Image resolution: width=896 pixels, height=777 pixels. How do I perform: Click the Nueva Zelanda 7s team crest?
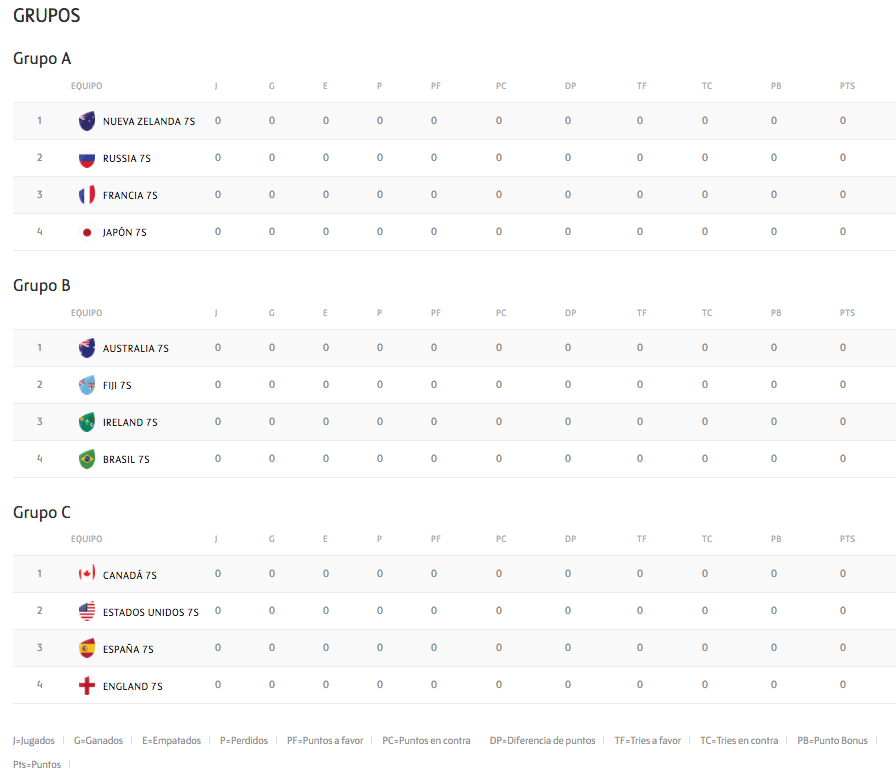pos(87,121)
